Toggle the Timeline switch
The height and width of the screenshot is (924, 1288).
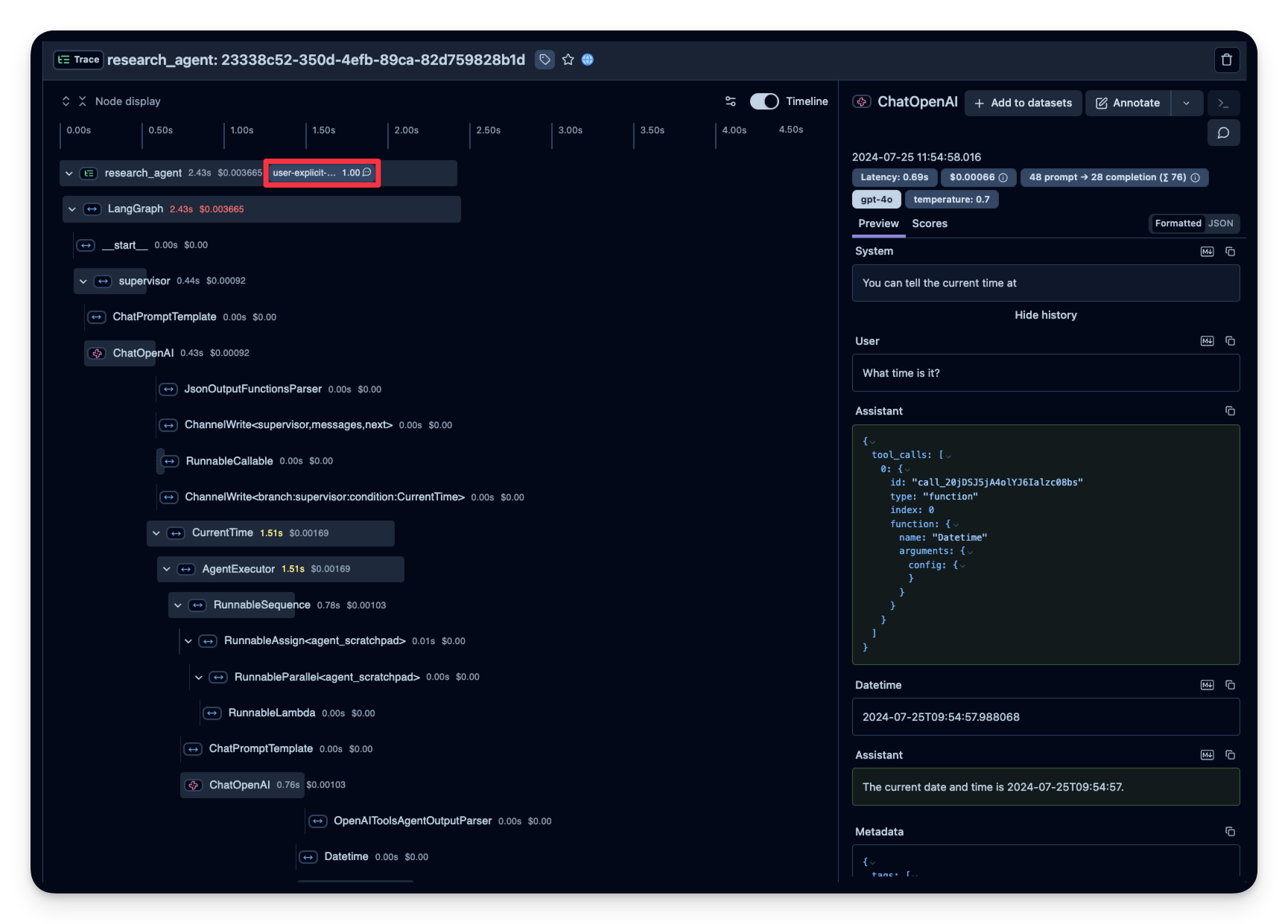pos(764,101)
